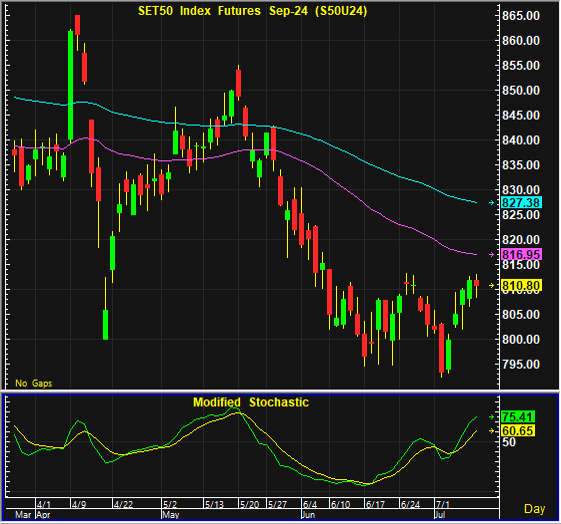Screen dimensions: 561x524
Task: Click the yellow arrow beside 810.80
Action: pos(492,285)
